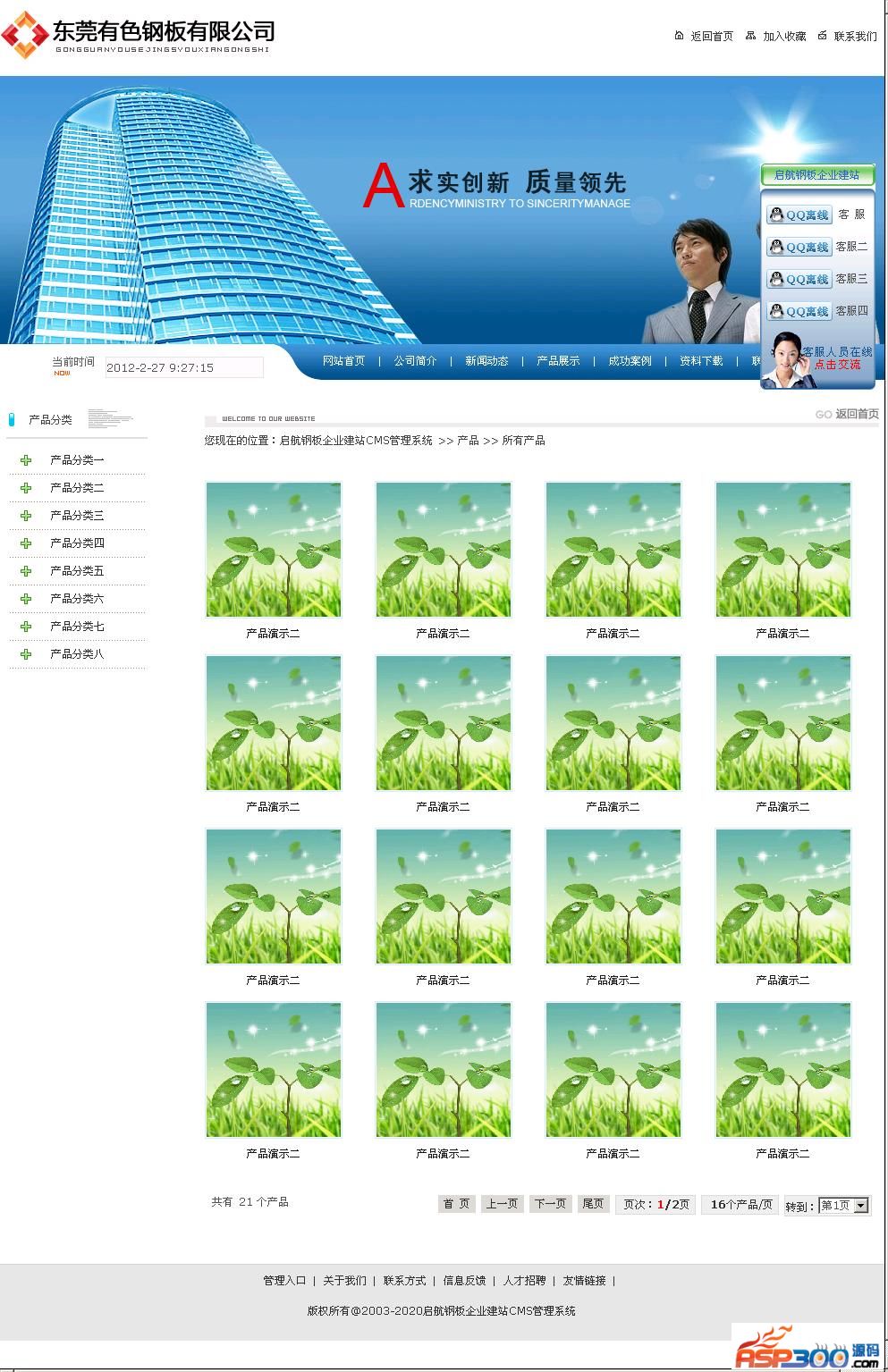
Task: Open 成功案例 navigation item
Action: 630,361
